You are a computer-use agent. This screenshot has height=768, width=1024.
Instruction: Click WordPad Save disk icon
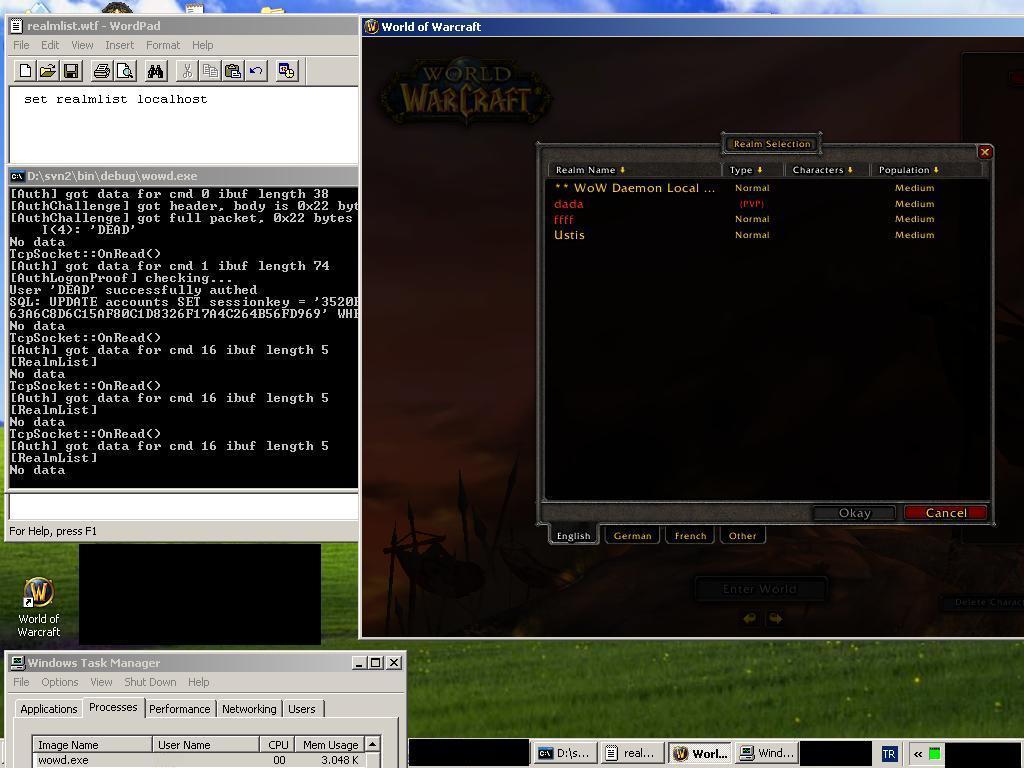(71, 71)
